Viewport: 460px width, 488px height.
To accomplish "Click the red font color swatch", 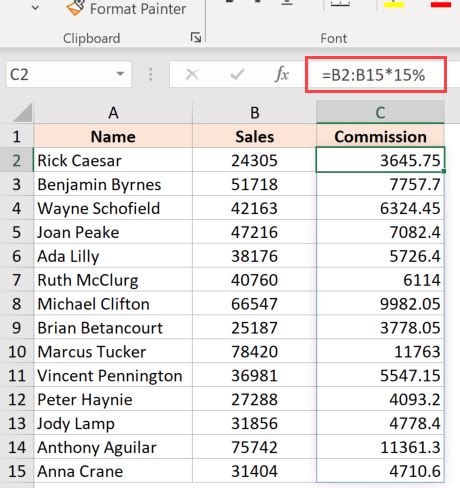I will point(441,4).
